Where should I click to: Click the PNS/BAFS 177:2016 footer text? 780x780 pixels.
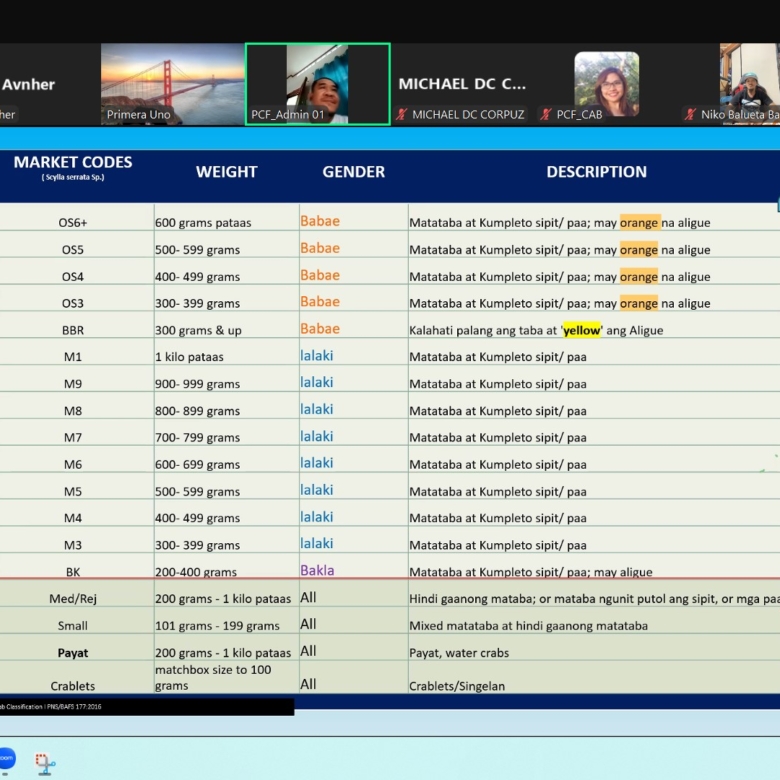point(75,706)
